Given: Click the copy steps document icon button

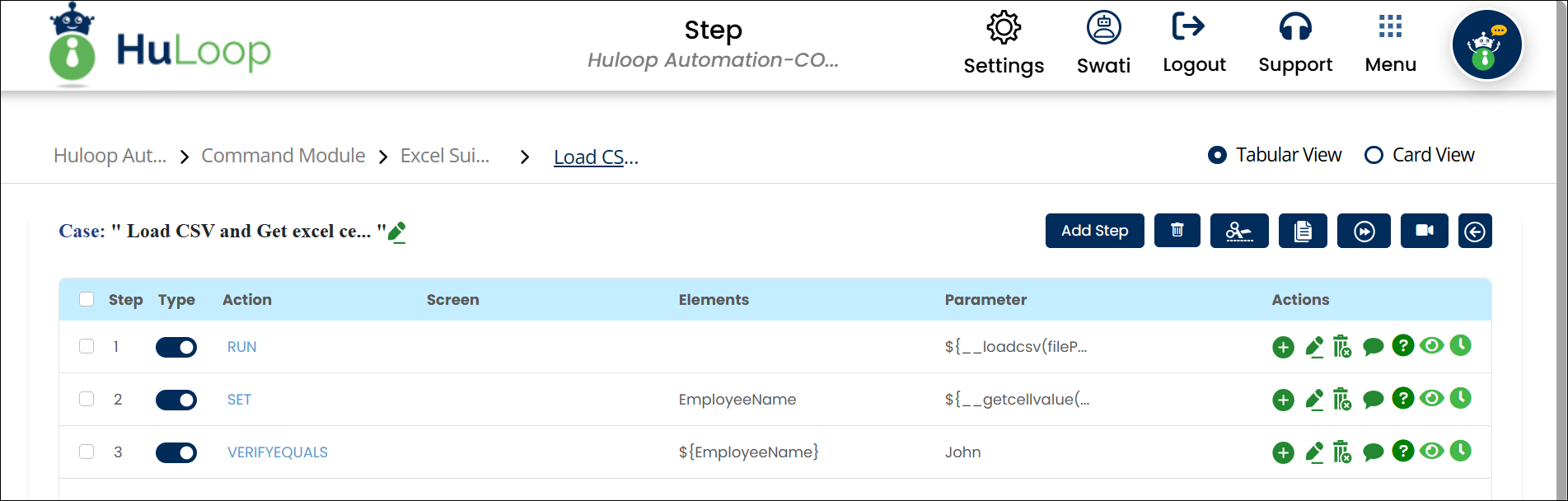Looking at the screenshot, I should [x=1302, y=231].
